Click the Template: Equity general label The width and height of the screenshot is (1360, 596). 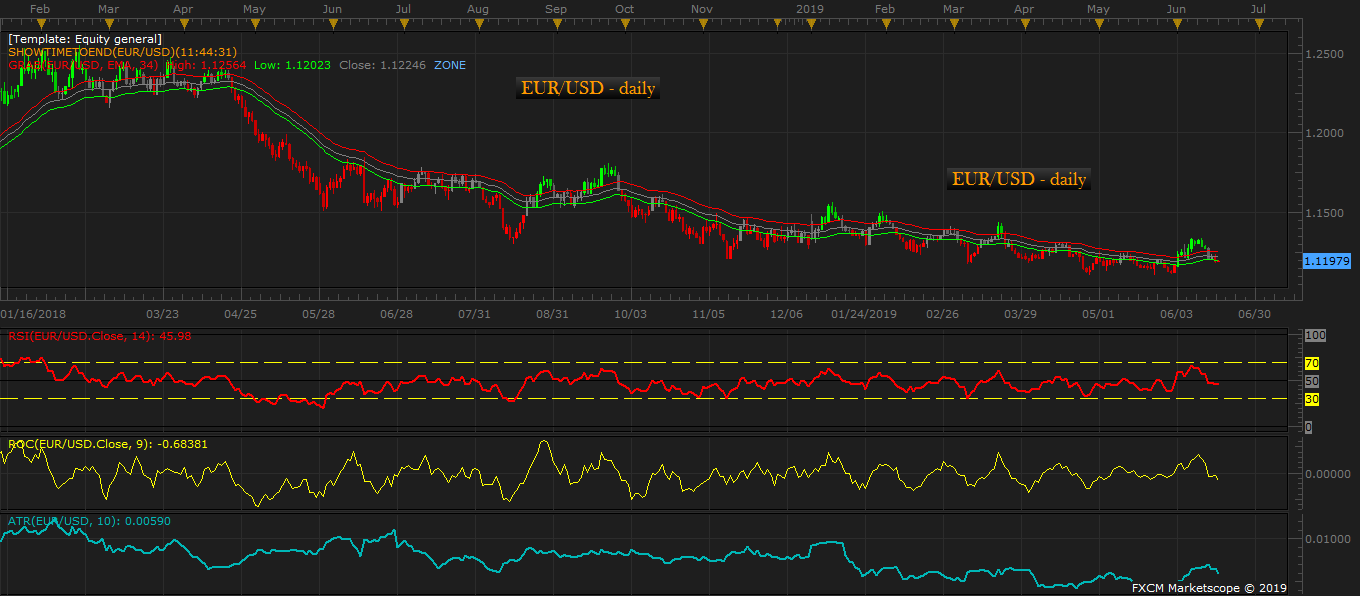(x=84, y=39)
